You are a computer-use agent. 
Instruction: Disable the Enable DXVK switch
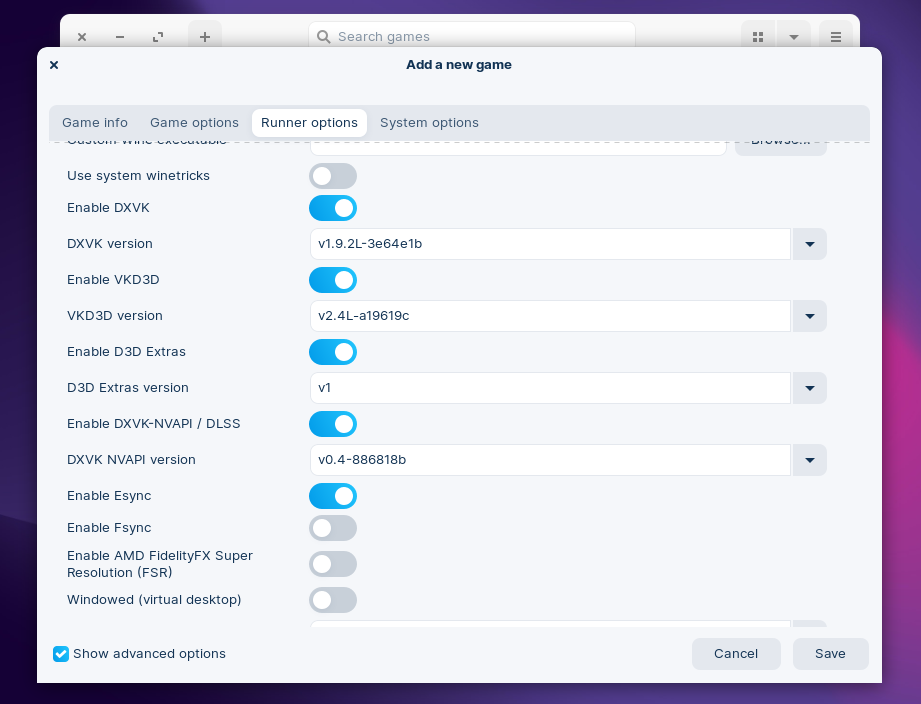point(333,208)
